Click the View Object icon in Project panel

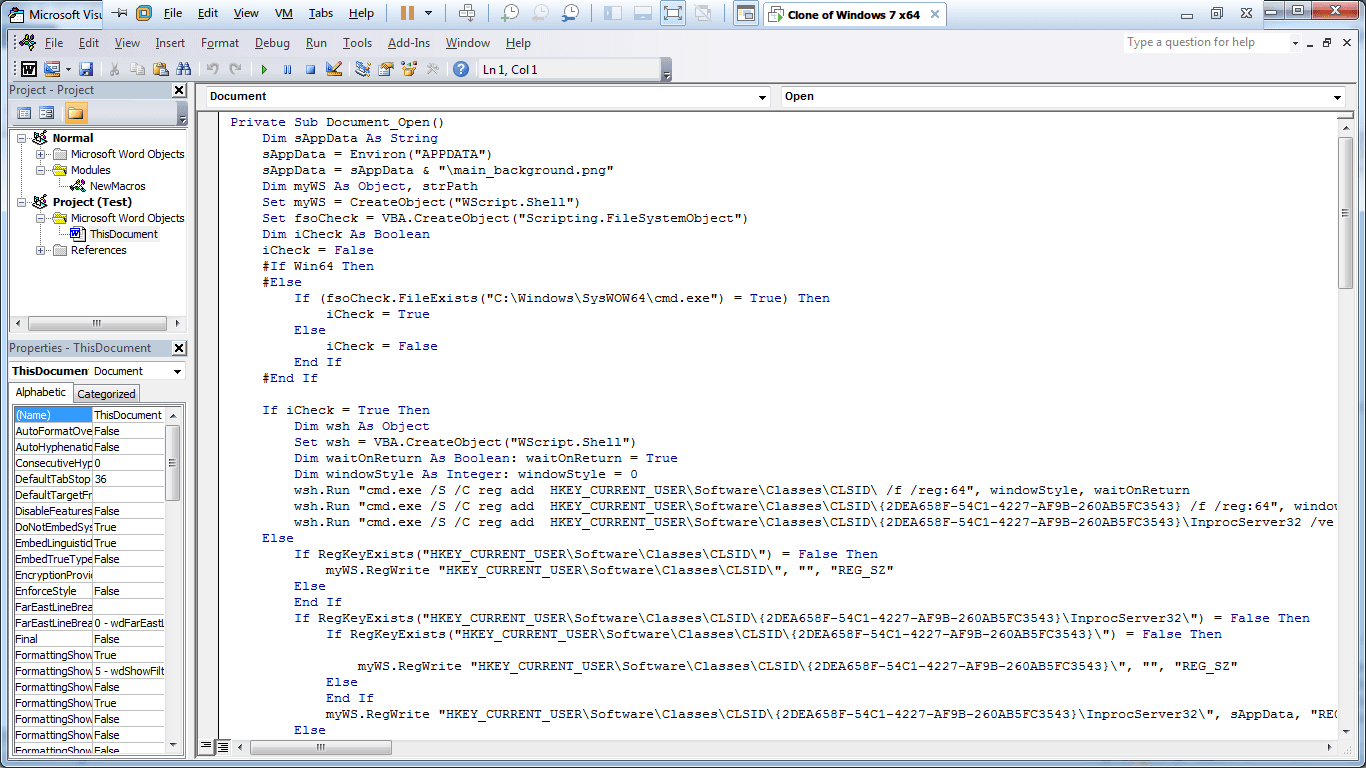coord(46,113)
